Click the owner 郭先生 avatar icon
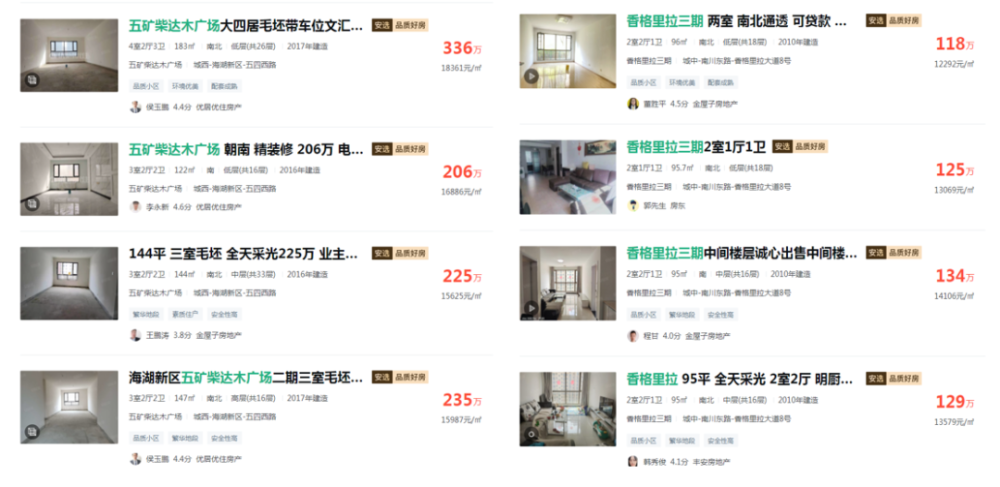1000x487 pixels. pos(633,206)
